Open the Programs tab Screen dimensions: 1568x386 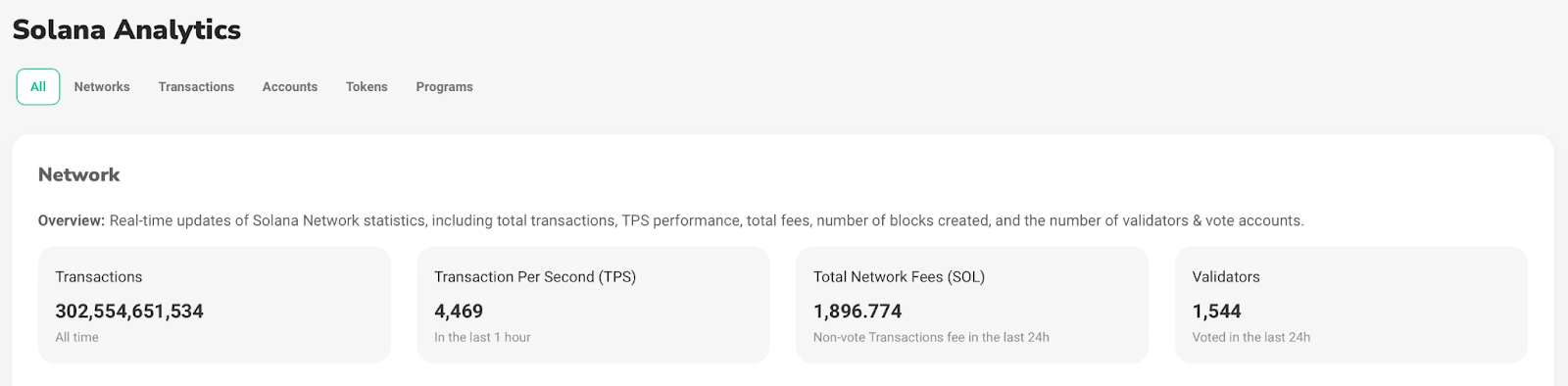(x=444, y=87)
